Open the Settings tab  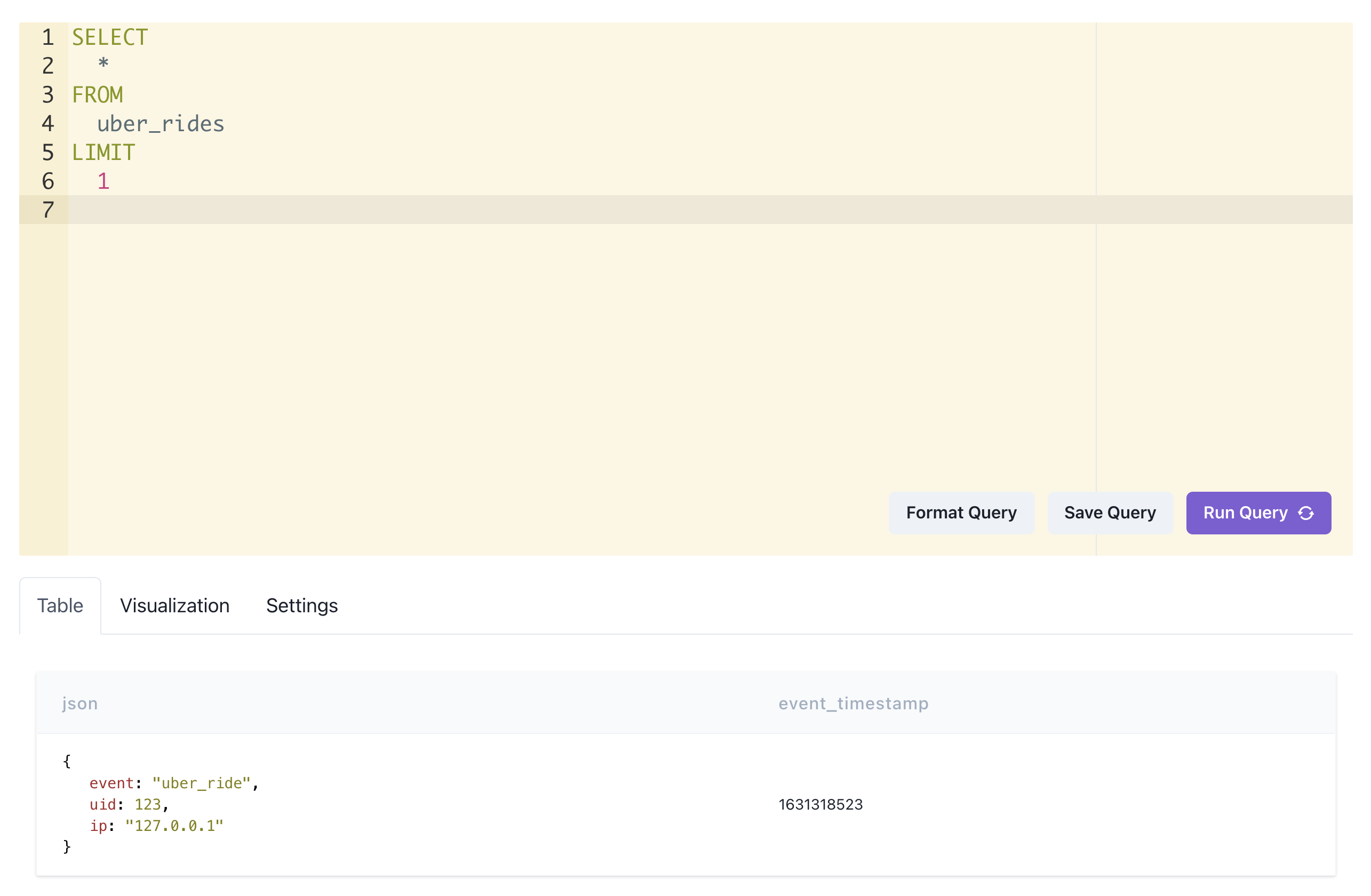click(302, 606)
